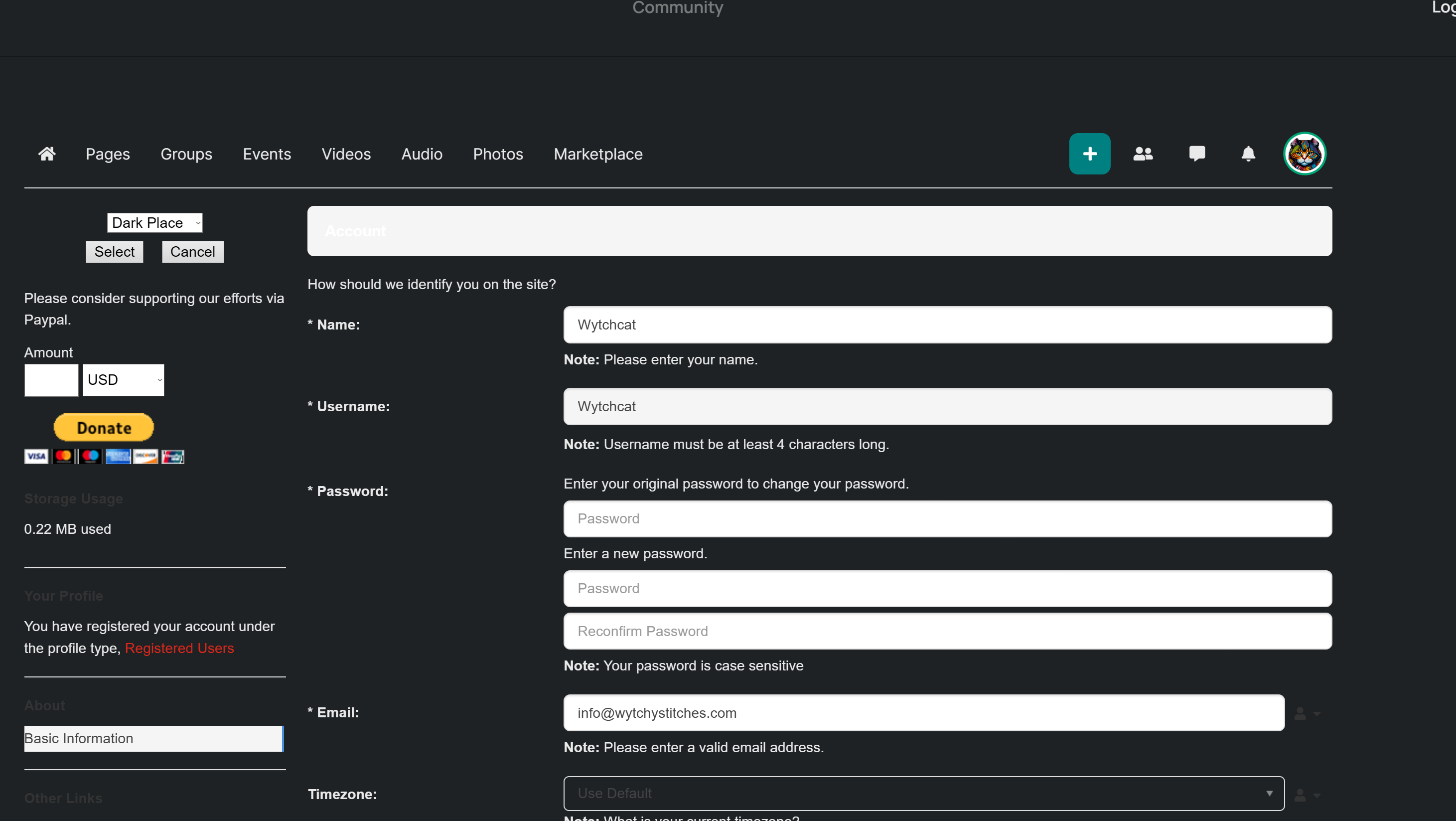Viewport: 1456px width, 821px height.
Task: Open the cat profile avatar menu
Action: pos(1304,154)
